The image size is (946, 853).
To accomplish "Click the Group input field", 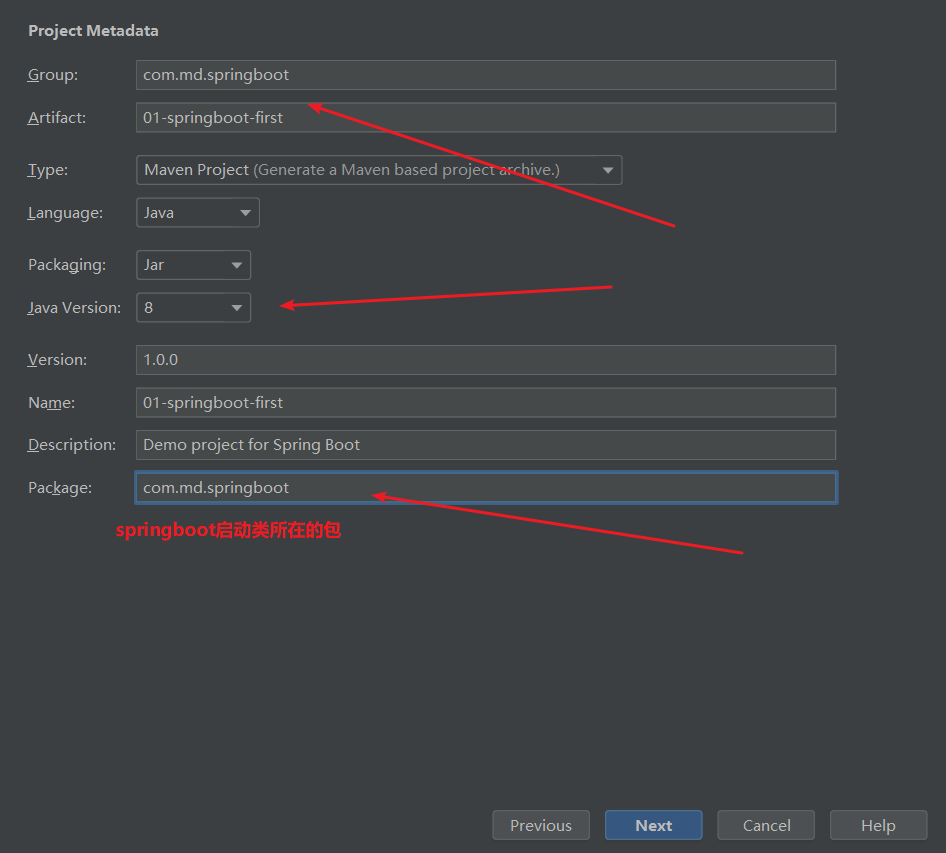I will [x=486, y=75].
